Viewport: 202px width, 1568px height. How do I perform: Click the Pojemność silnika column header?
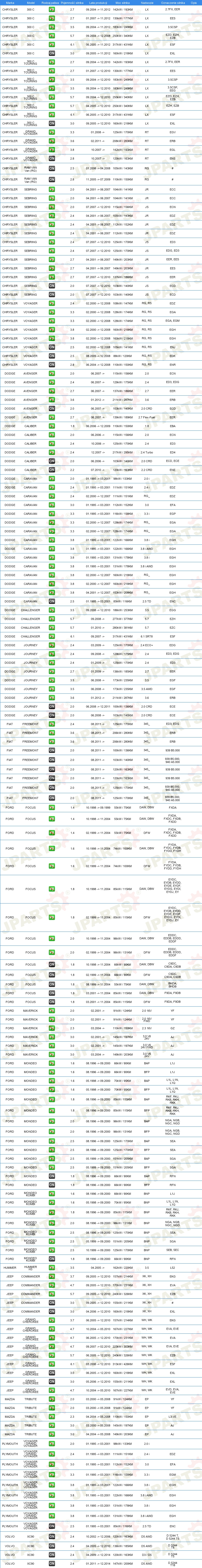tap(73, 3)
